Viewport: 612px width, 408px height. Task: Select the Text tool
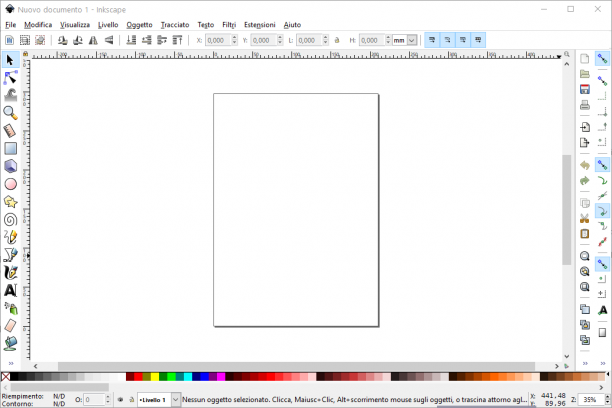(10, 290)
